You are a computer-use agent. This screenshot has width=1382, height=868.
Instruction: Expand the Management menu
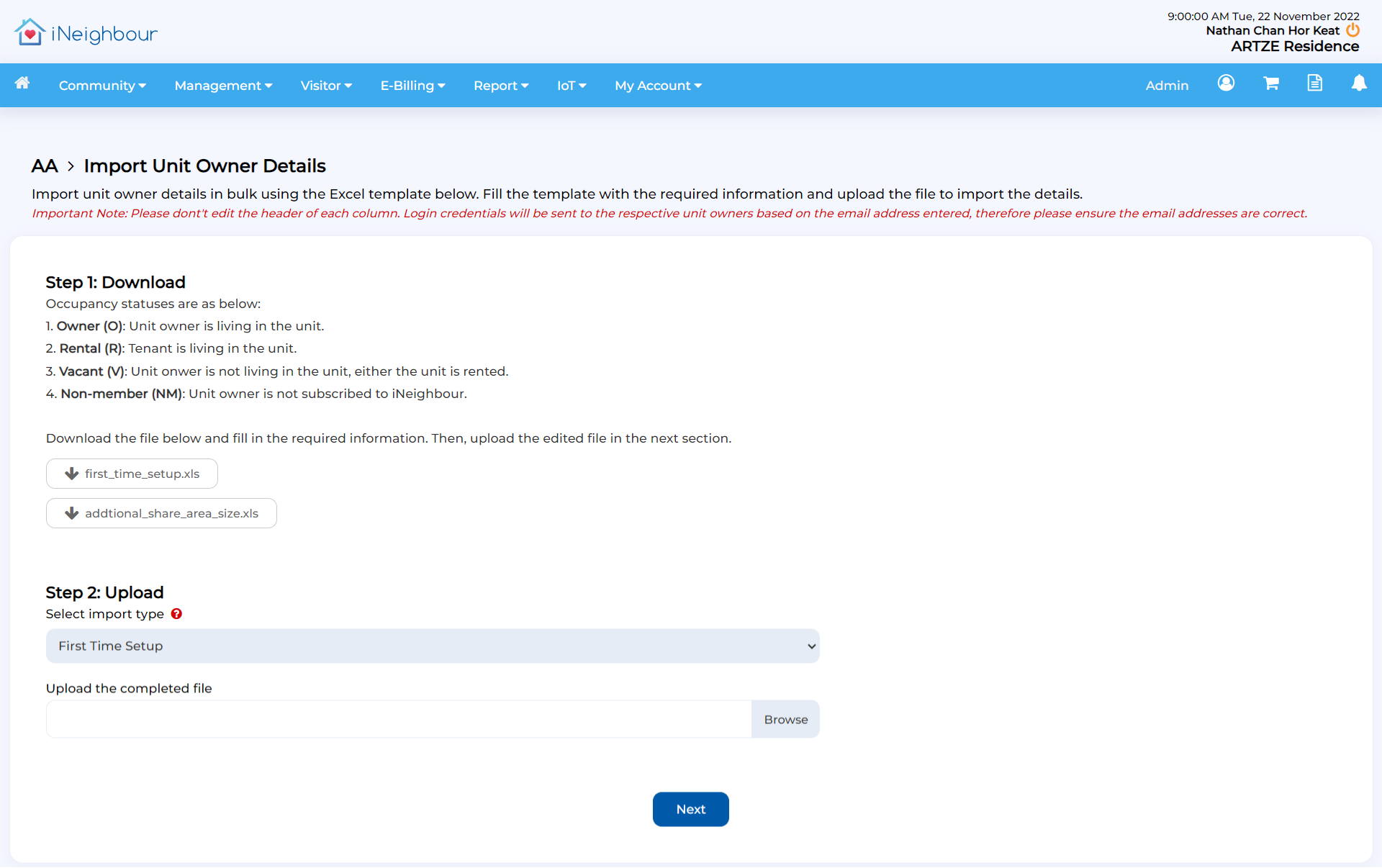pyautogui.click(x=223, y=86)
